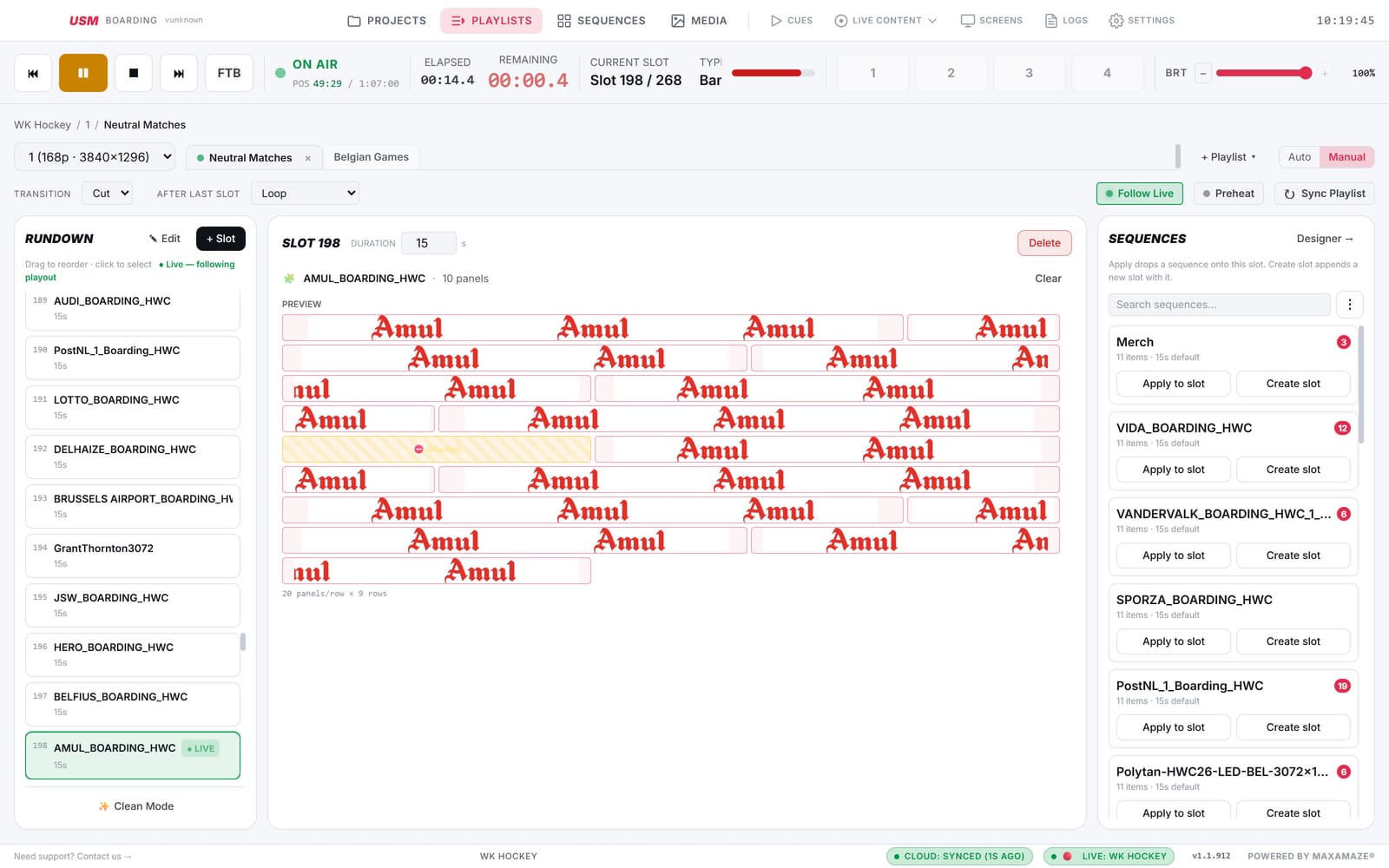
Task: Open the After Last Slot dropdown
Action: (x=305, y=194)
